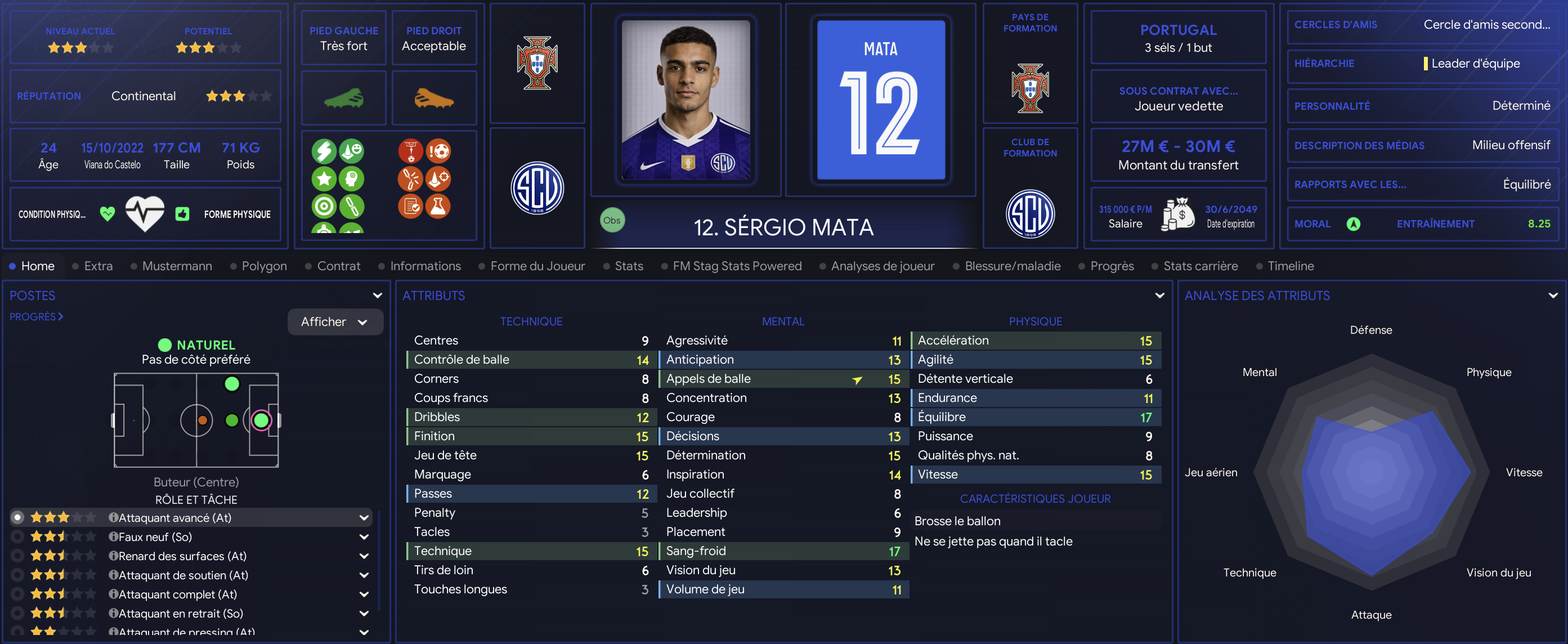Click the green moral status icon

tap(1352, 224)
